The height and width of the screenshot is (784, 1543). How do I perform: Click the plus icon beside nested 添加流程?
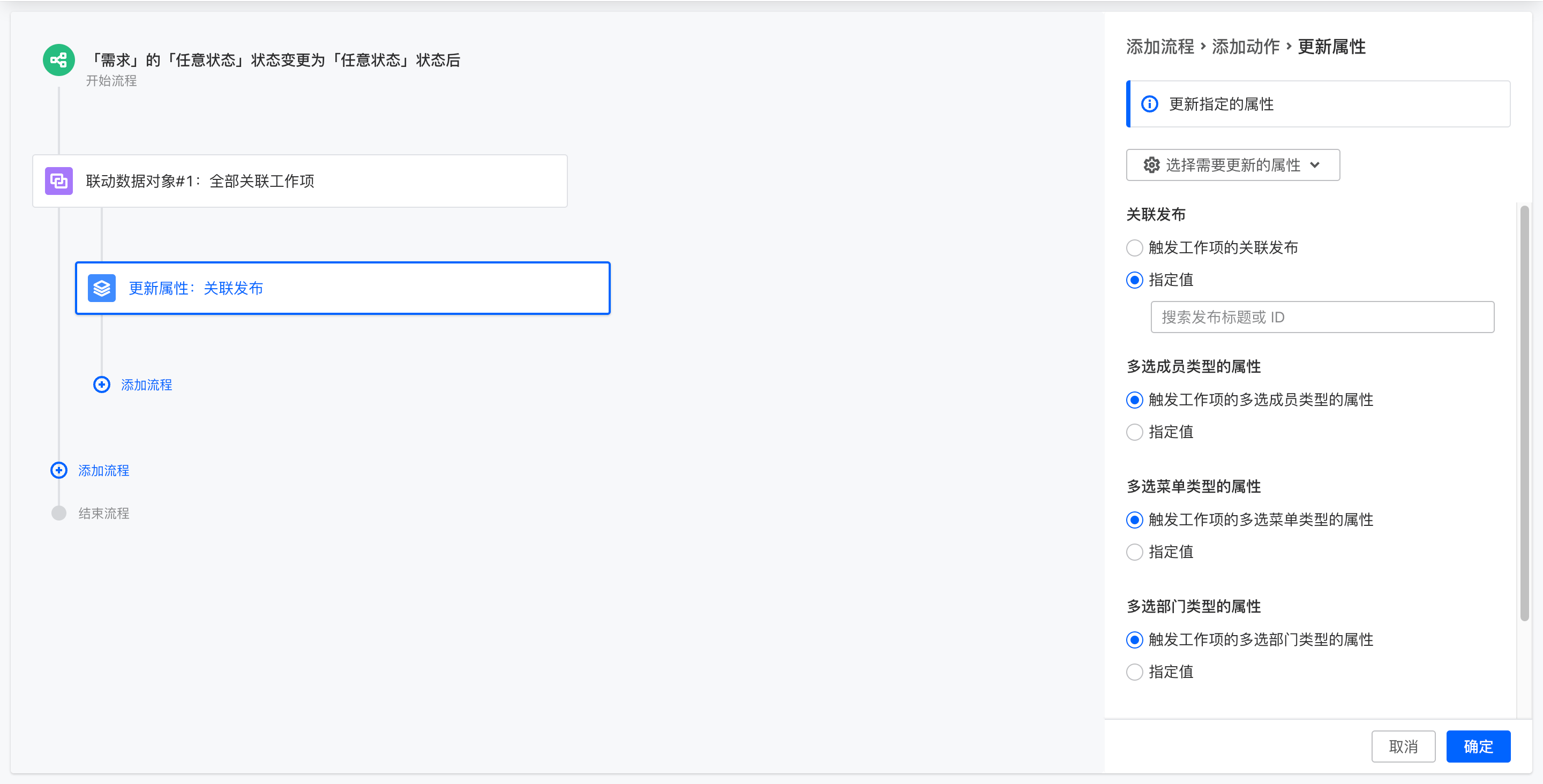point(102,385)
